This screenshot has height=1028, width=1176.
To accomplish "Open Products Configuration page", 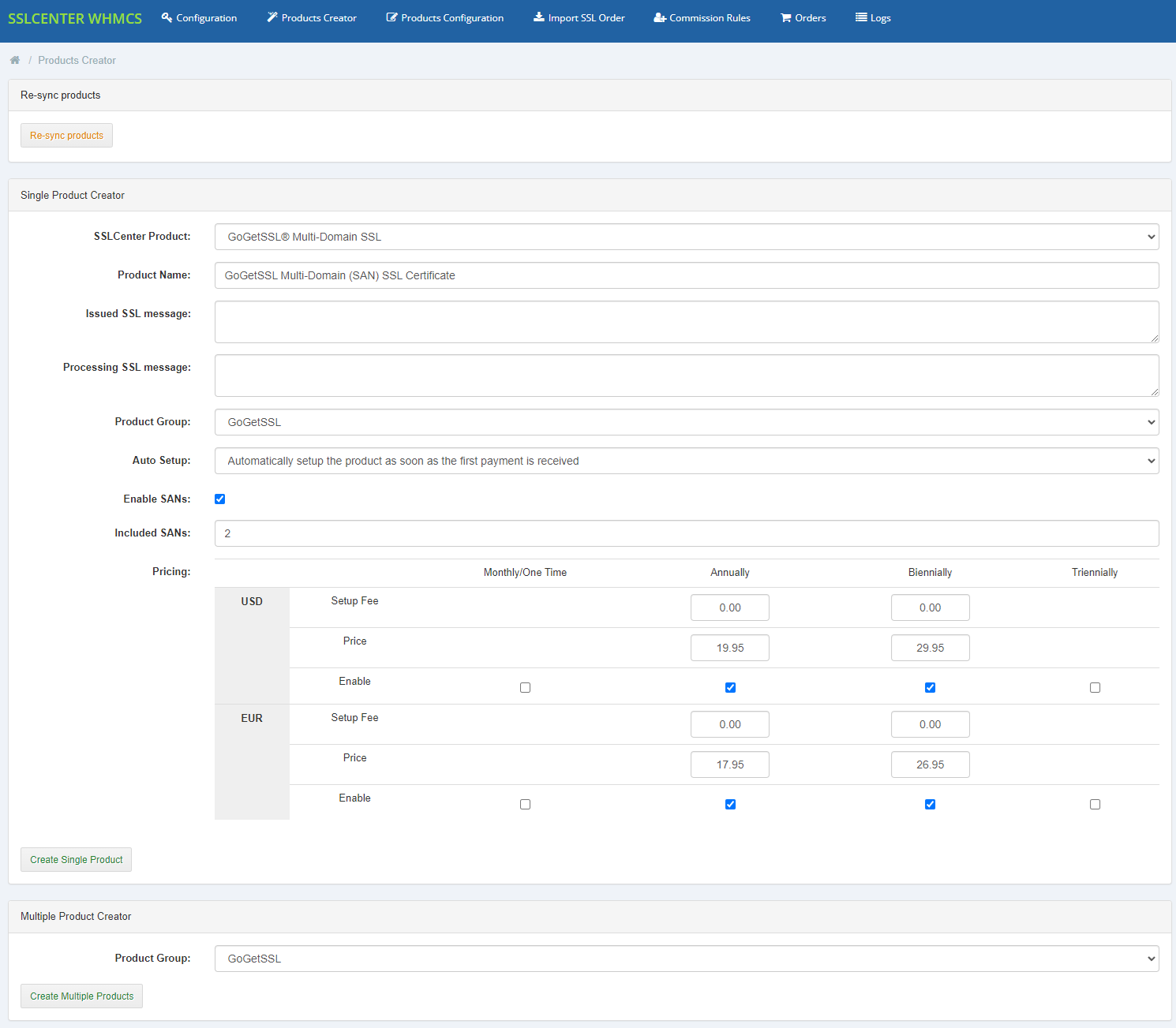I will tap(445, 17).
